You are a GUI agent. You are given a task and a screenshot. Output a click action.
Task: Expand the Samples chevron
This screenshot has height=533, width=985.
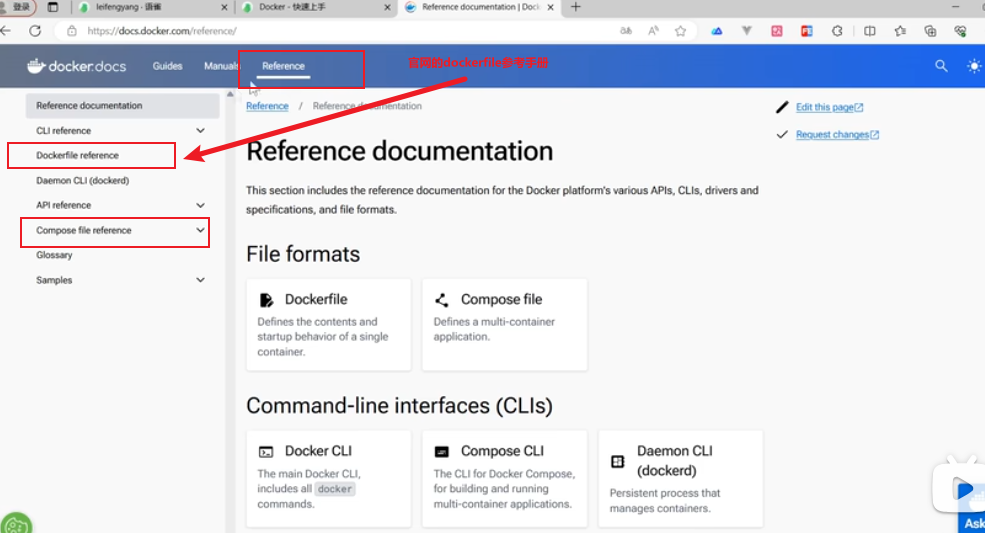(x=200, y=280)
